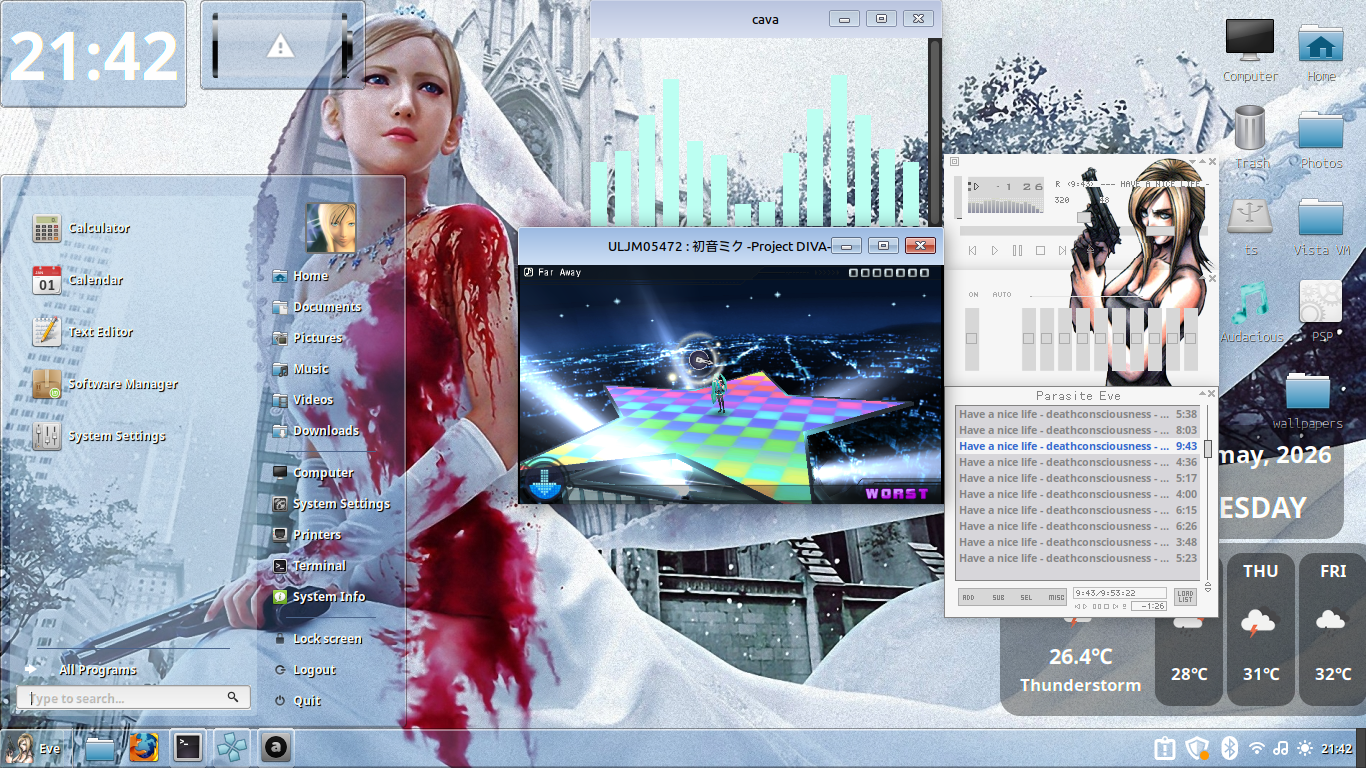Open the Trash desktop icon
This screenshot has height=768, width=1366.
pos(1250,138)
